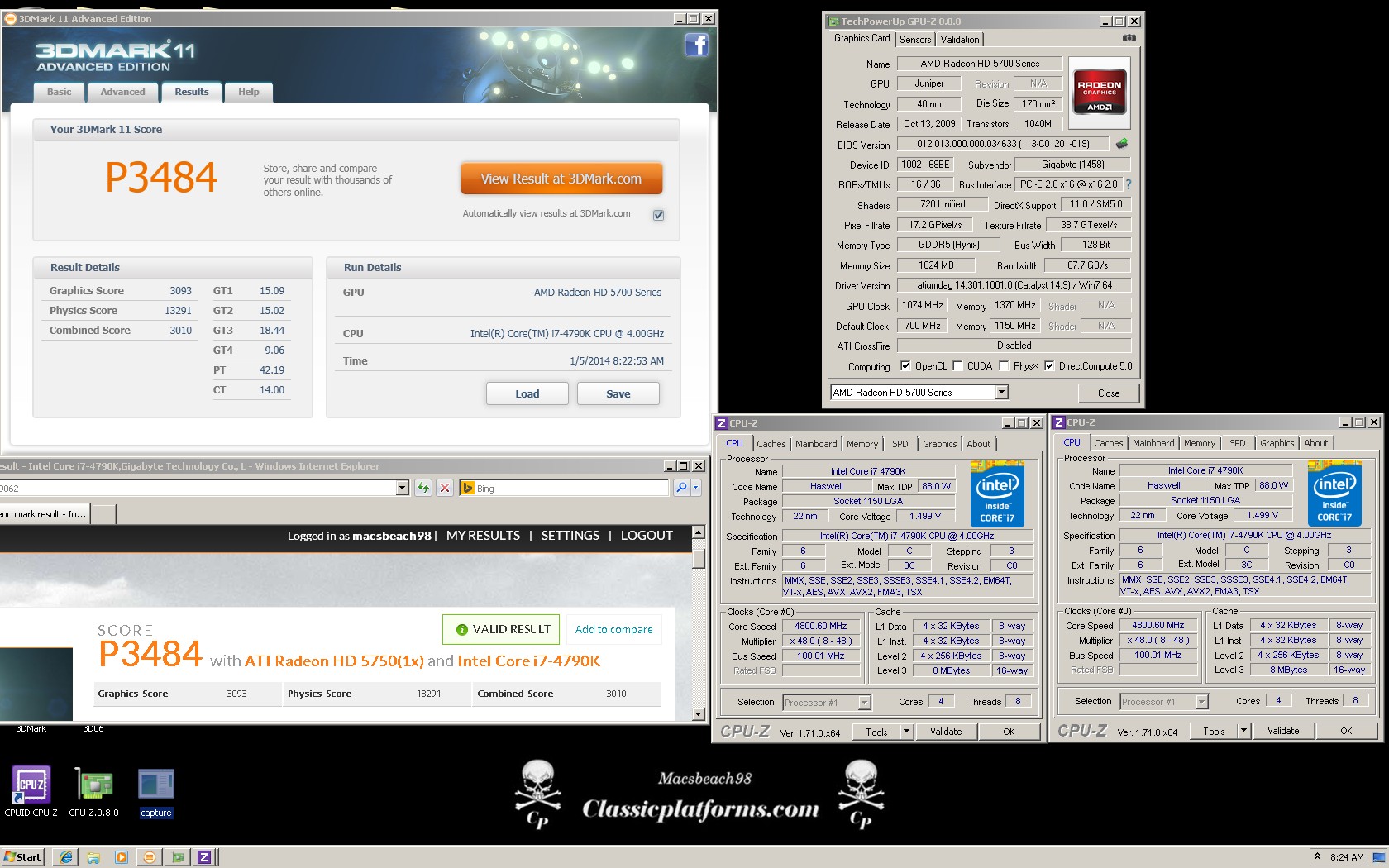Open the Help tab in 3DMark 11

point(249,92)
